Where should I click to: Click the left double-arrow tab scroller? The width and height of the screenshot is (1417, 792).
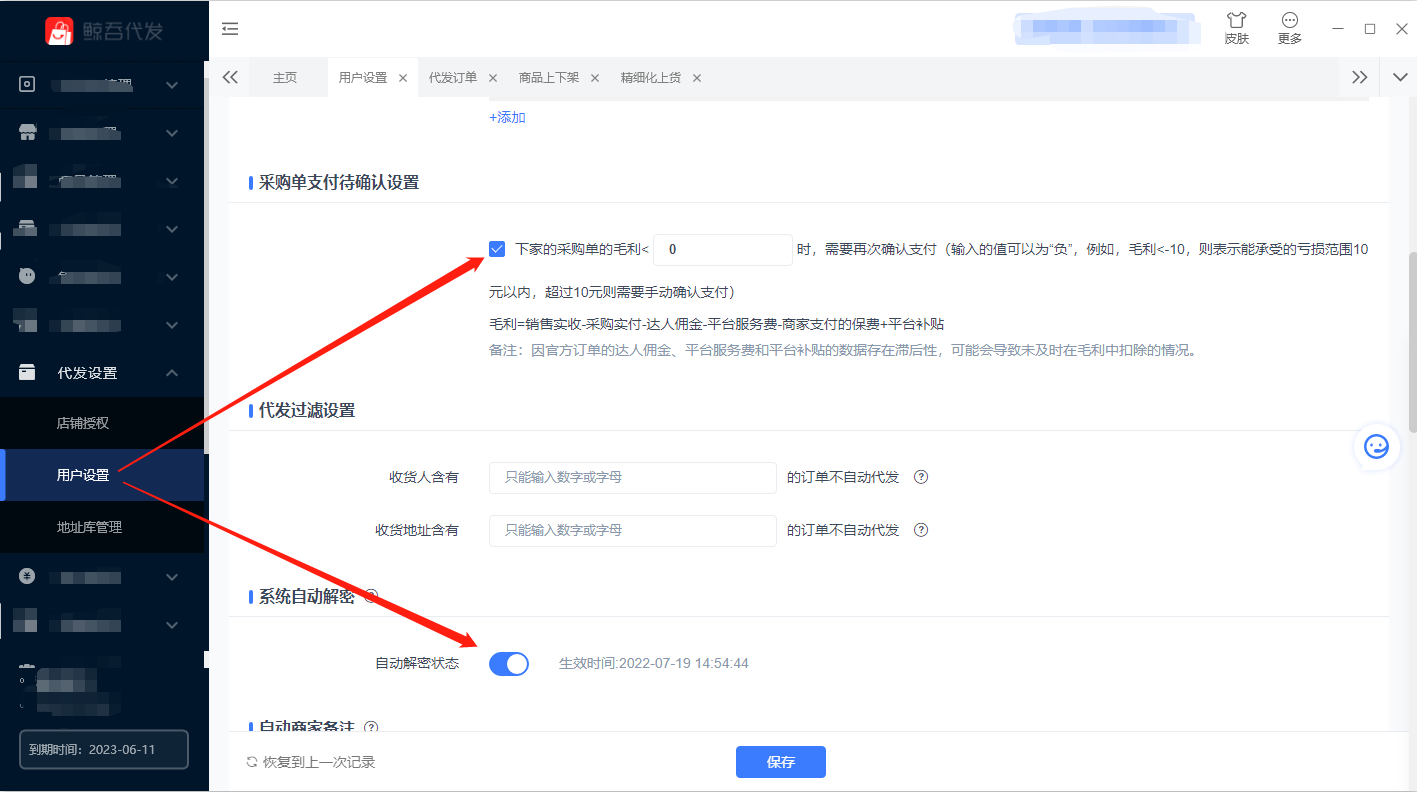coord(230,77)
